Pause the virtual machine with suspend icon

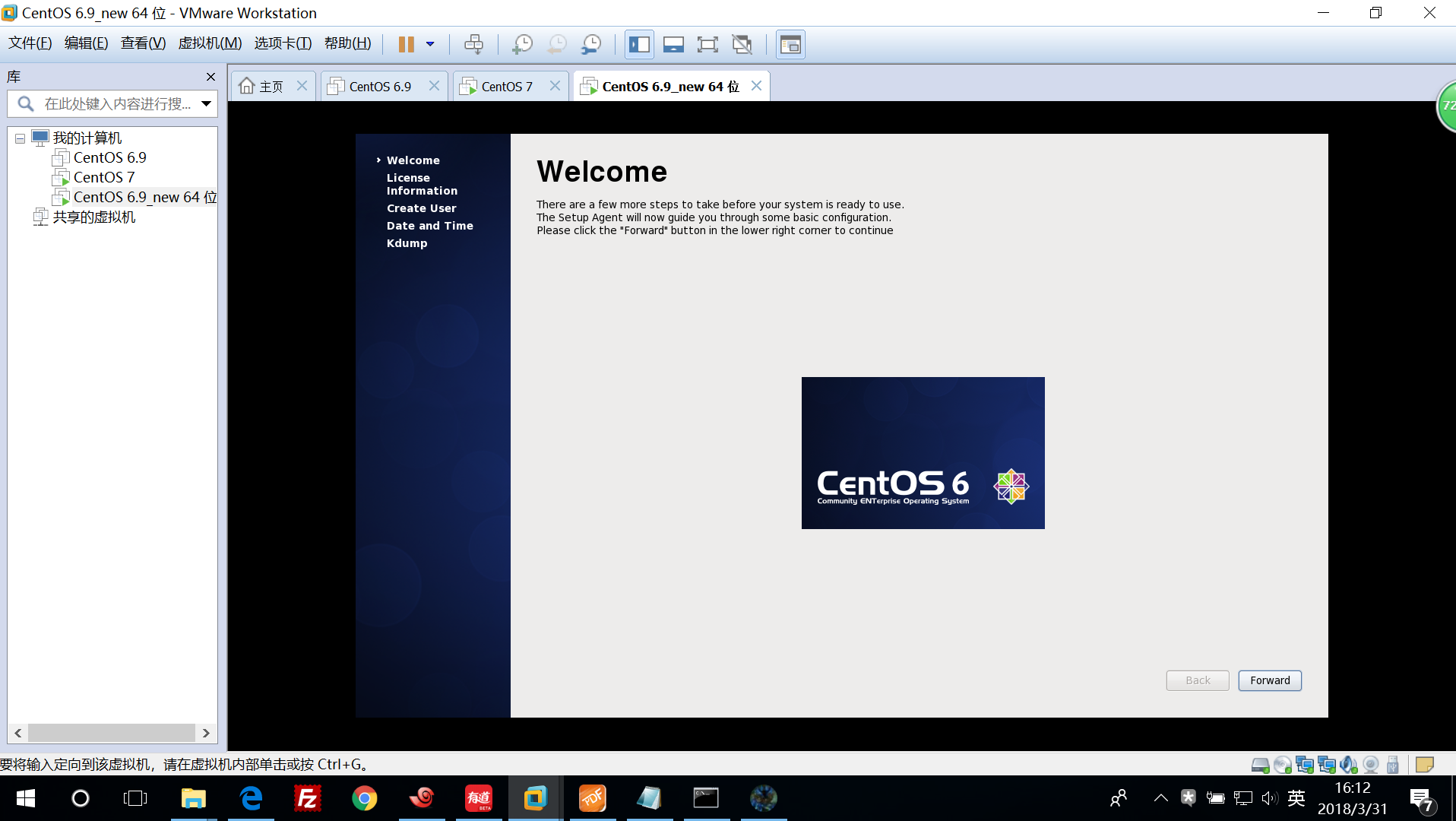click(x=407, y=44)
